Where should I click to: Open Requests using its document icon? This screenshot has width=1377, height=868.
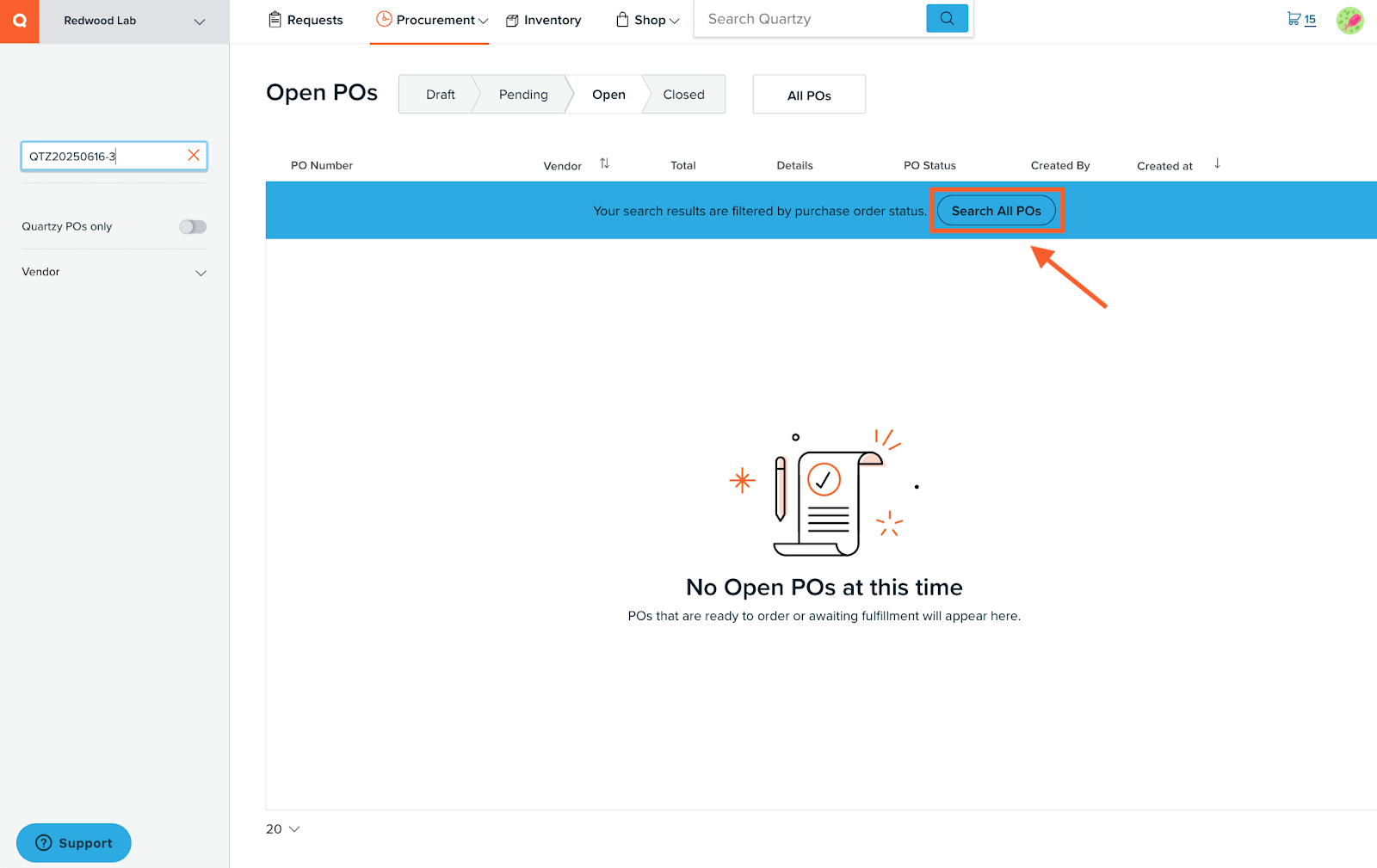(x=275, y=18)
